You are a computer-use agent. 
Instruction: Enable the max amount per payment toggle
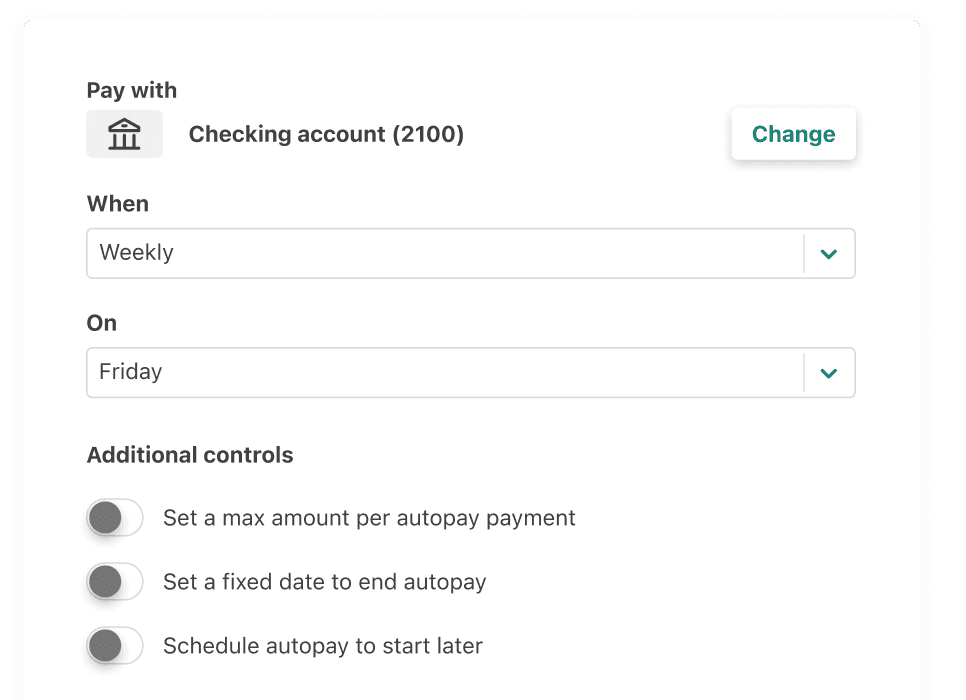[114, 518]
